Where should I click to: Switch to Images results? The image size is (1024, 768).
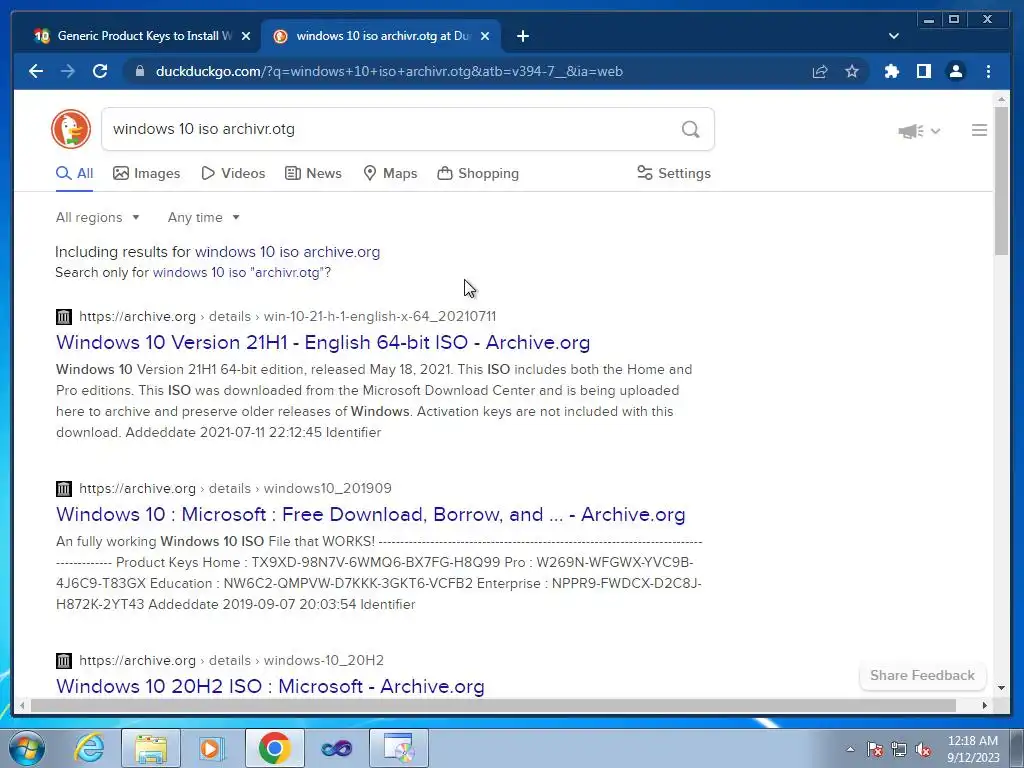coord(146,173)
